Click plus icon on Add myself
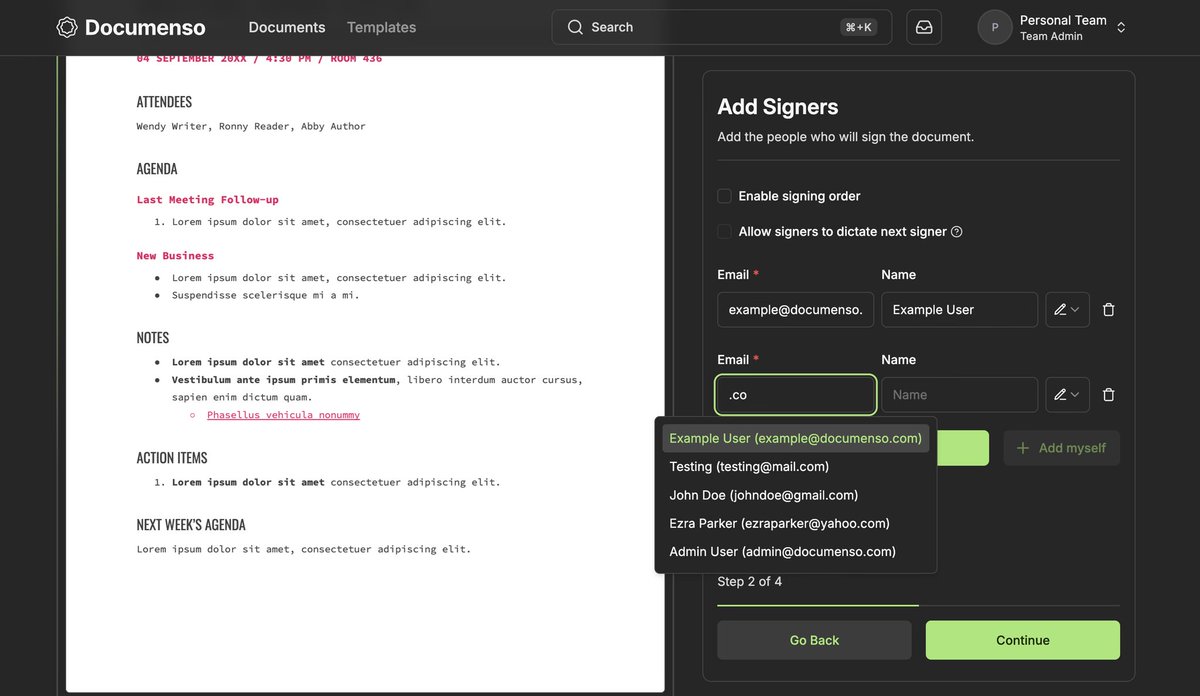1200x696 pixels. [x=1023, y=448]
